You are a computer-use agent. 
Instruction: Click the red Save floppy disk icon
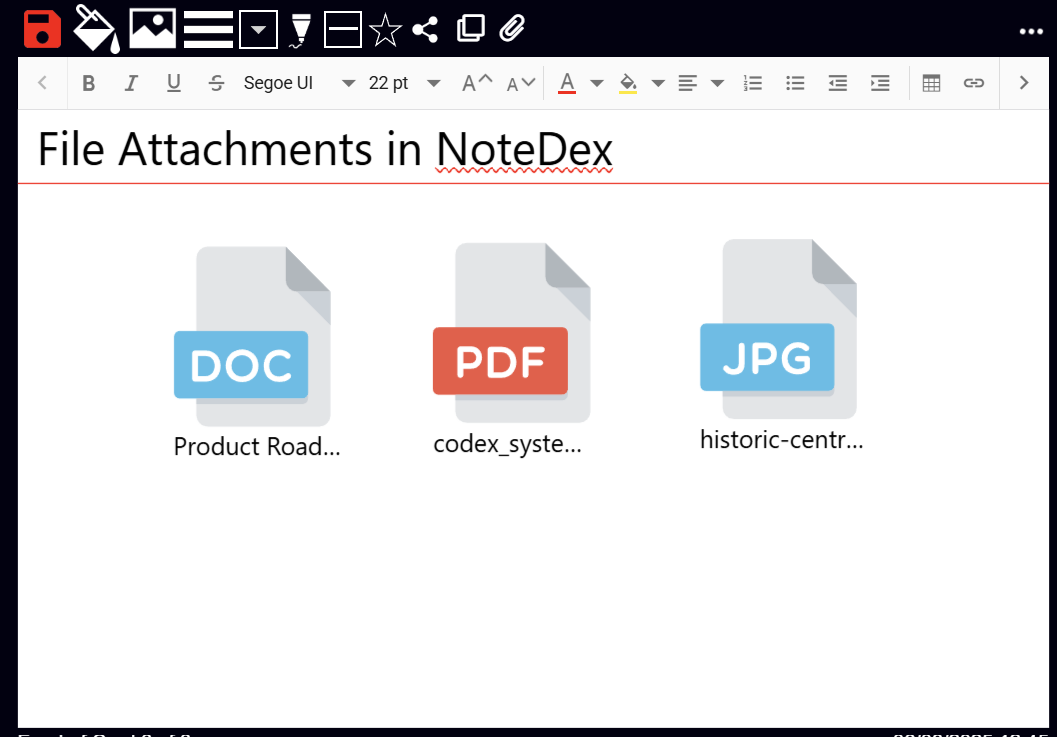point(42,29)
